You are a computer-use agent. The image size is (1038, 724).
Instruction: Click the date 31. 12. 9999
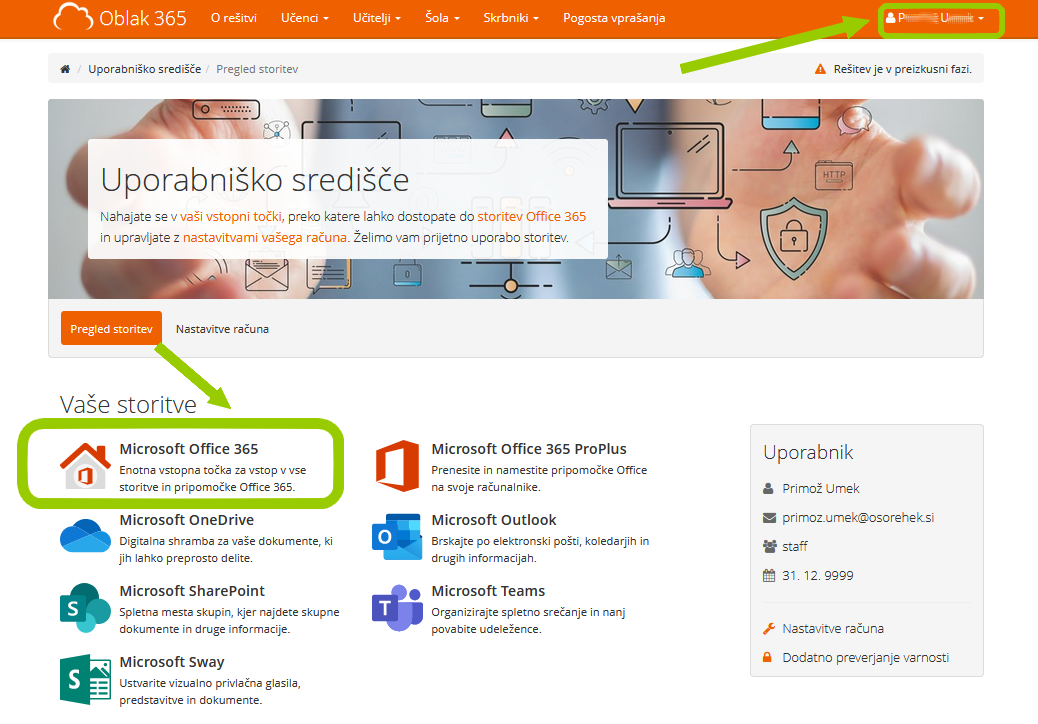[818, 576]
